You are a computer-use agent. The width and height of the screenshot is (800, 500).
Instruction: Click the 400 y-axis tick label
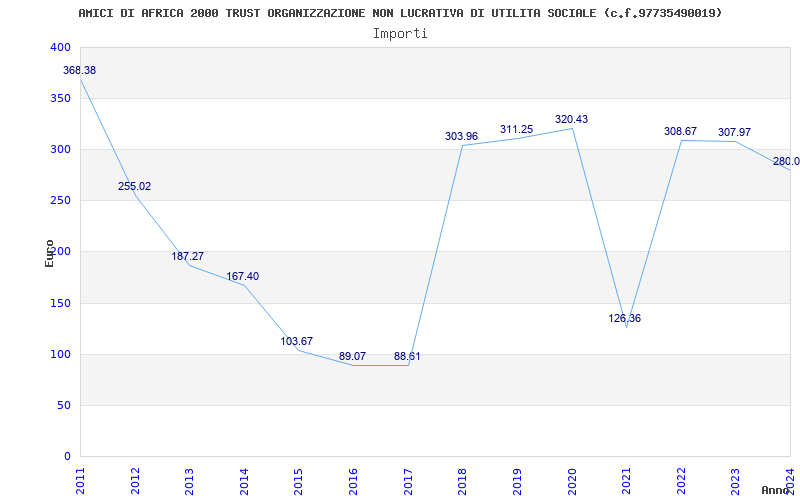tap(60, 47)
